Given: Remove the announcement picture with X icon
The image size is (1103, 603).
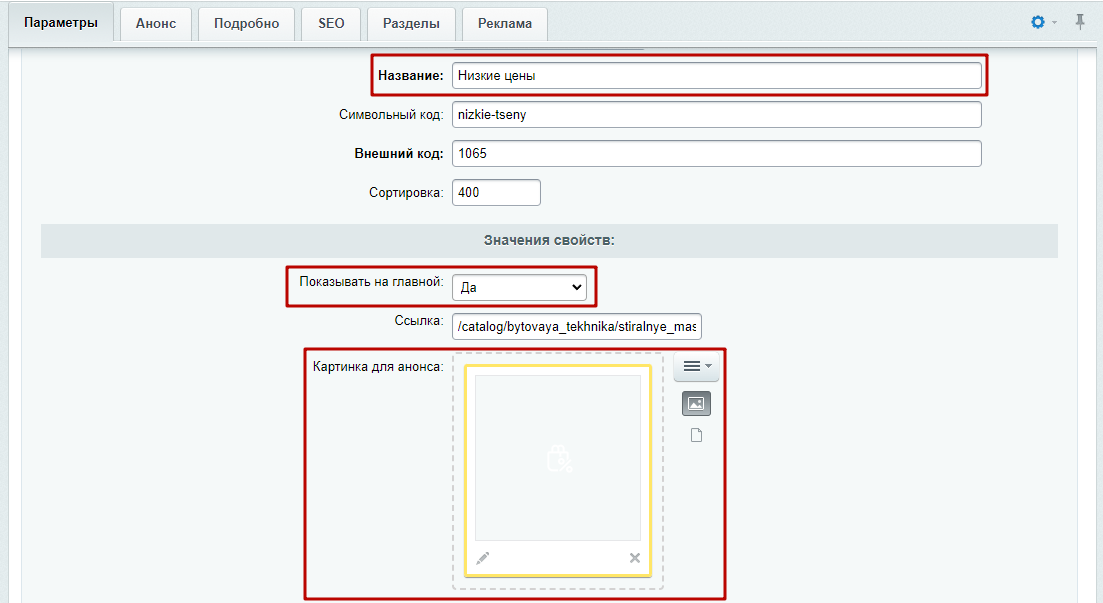Looking at the screenshot, I should (x=635, y=558).
